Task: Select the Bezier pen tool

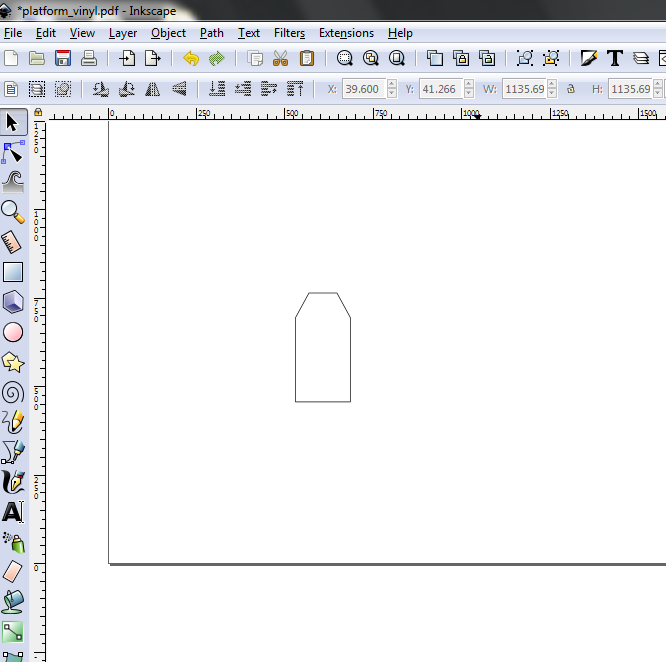Action: point(13,452)
